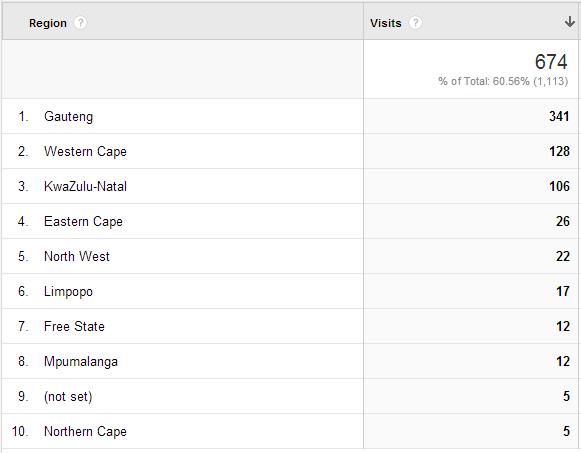Viewport: 581px width, 453px height.
Task: Open the North West region link
Action: [77, 256]
